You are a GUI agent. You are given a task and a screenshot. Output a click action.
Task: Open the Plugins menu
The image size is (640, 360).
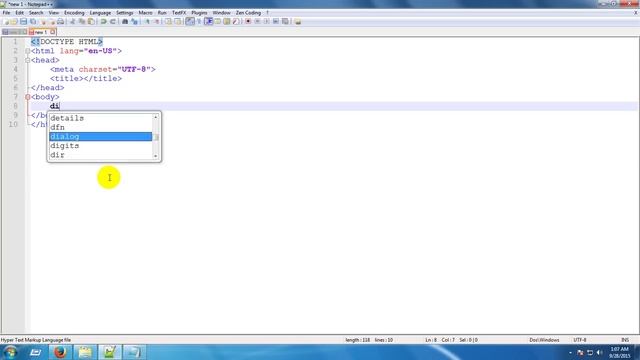point(199,13)
